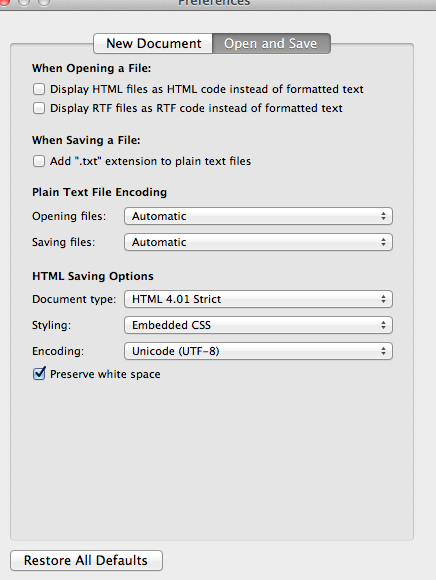Screen dimensions: 436x580
Task: Select the Open and Save tab
Action: click(x=271, y=44)
